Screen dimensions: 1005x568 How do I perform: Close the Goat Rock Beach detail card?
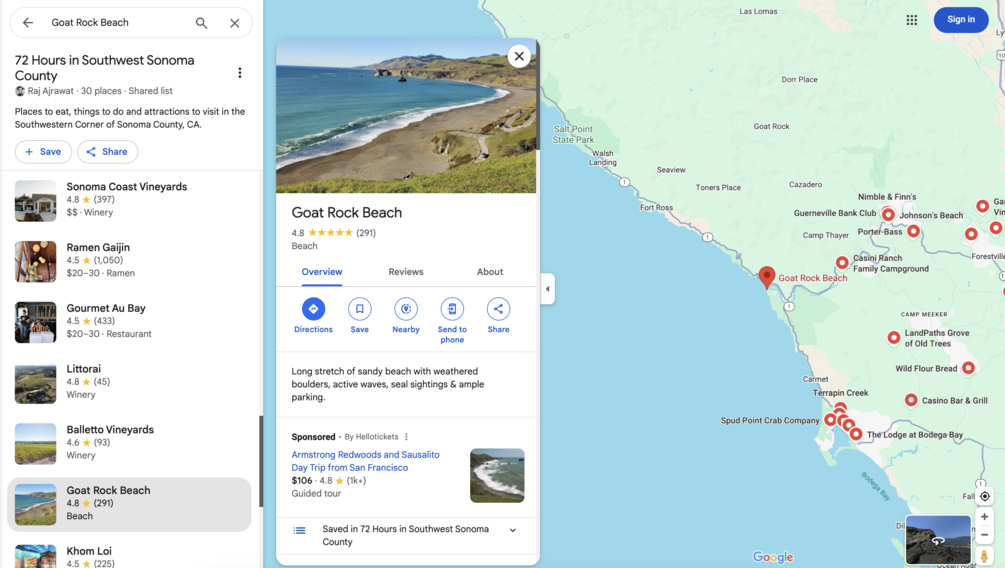[x=519, y=56]
